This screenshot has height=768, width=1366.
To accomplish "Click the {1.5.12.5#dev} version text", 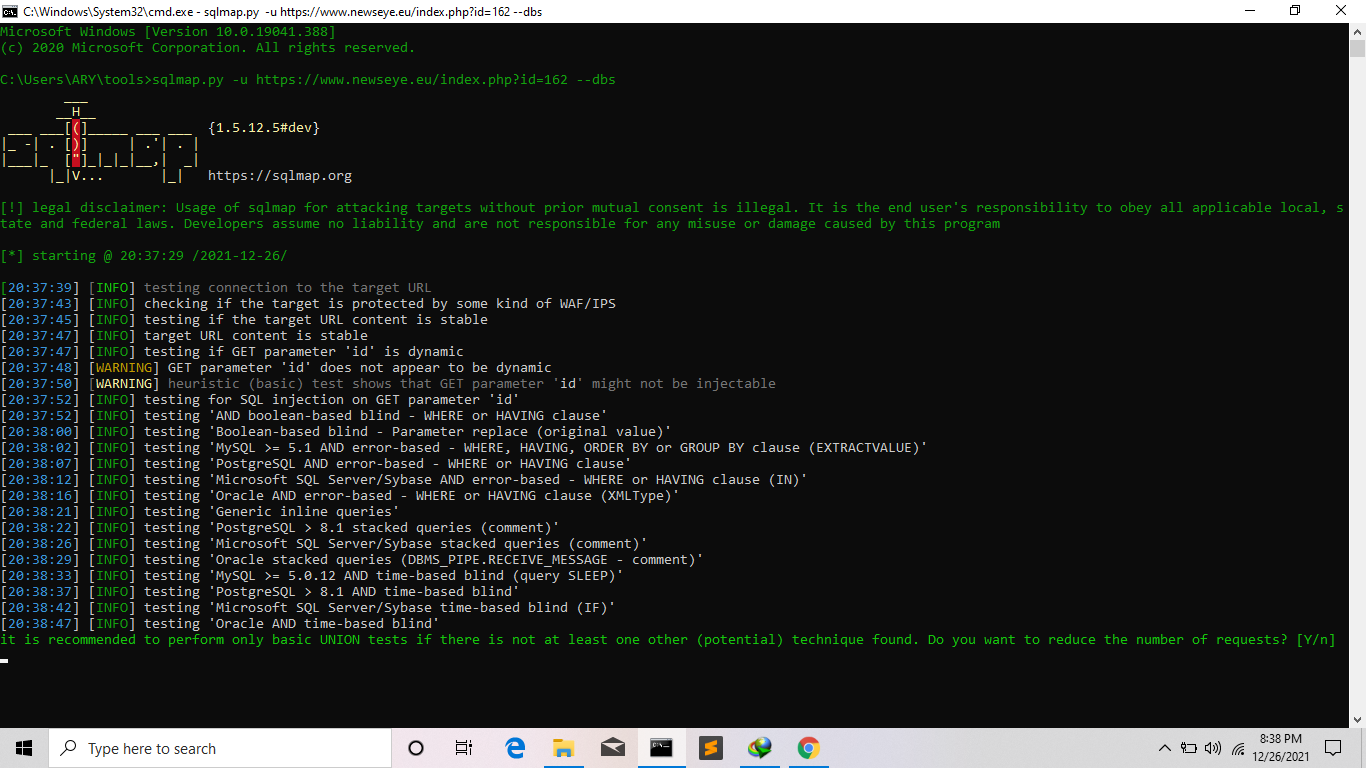I will click(x=264, y=128).
